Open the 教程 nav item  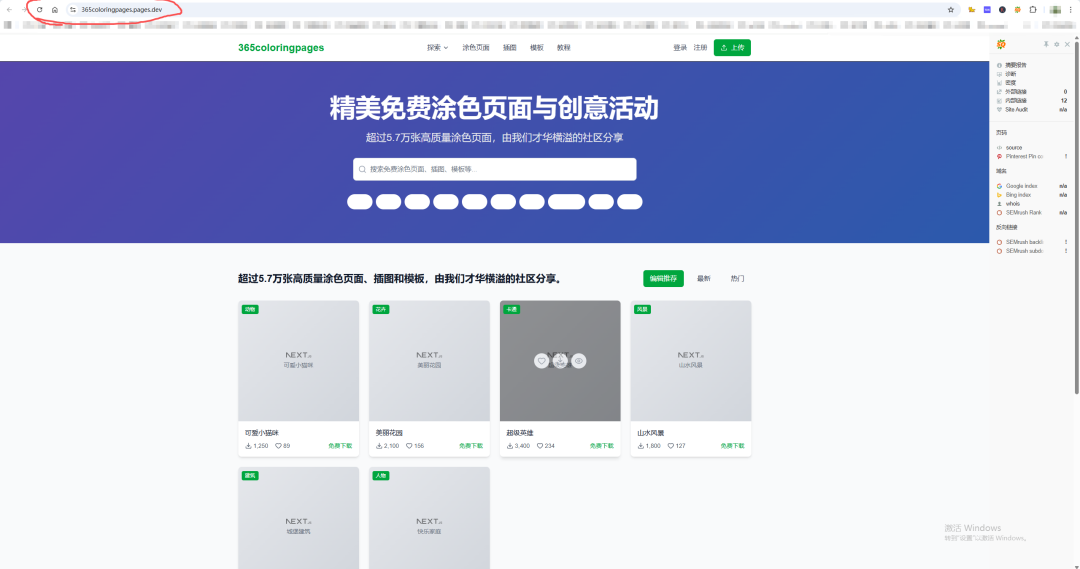pyautogui.click(x=563, y=48)
